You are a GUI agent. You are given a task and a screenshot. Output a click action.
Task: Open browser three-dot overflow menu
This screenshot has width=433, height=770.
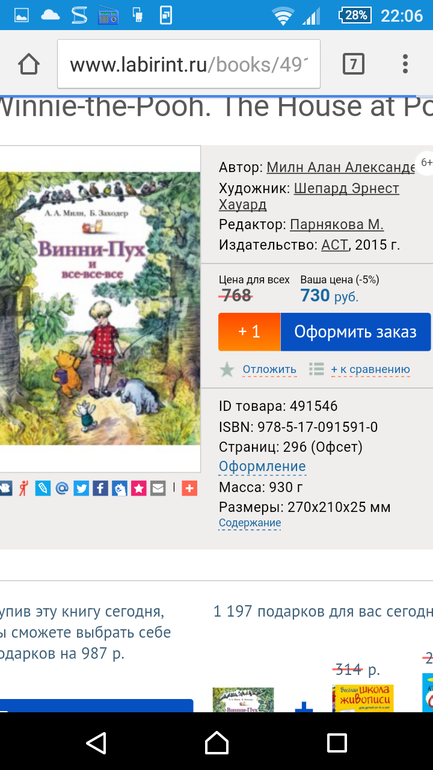tap(405, 64)
